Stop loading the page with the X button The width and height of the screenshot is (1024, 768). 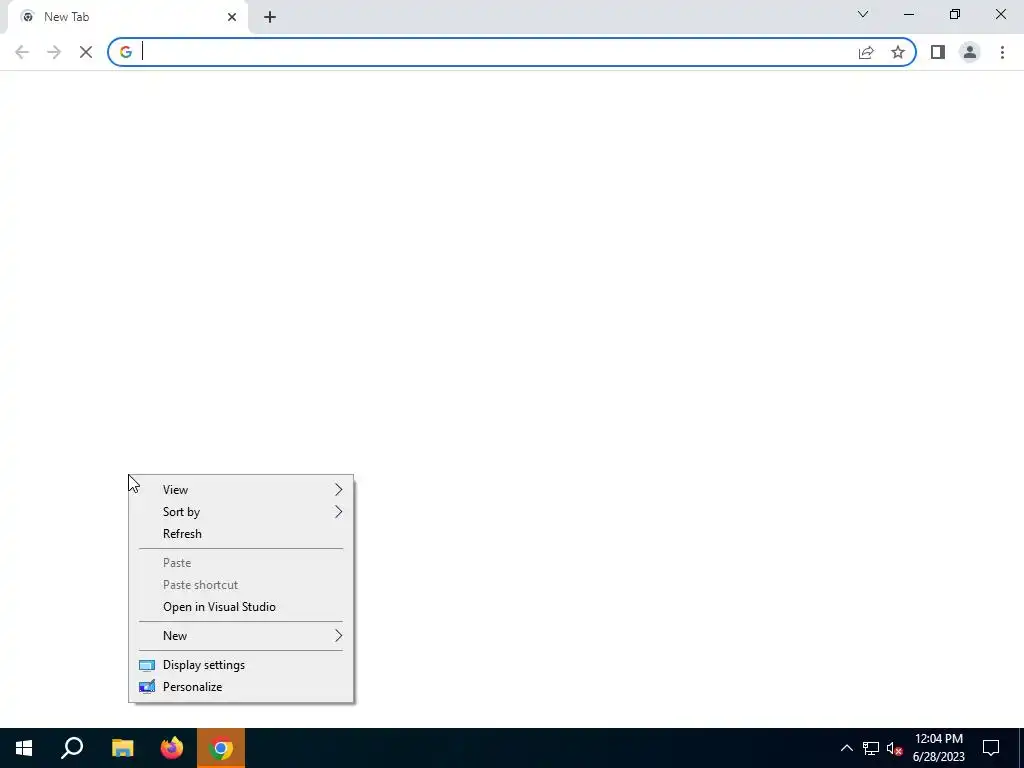point(86,52)
